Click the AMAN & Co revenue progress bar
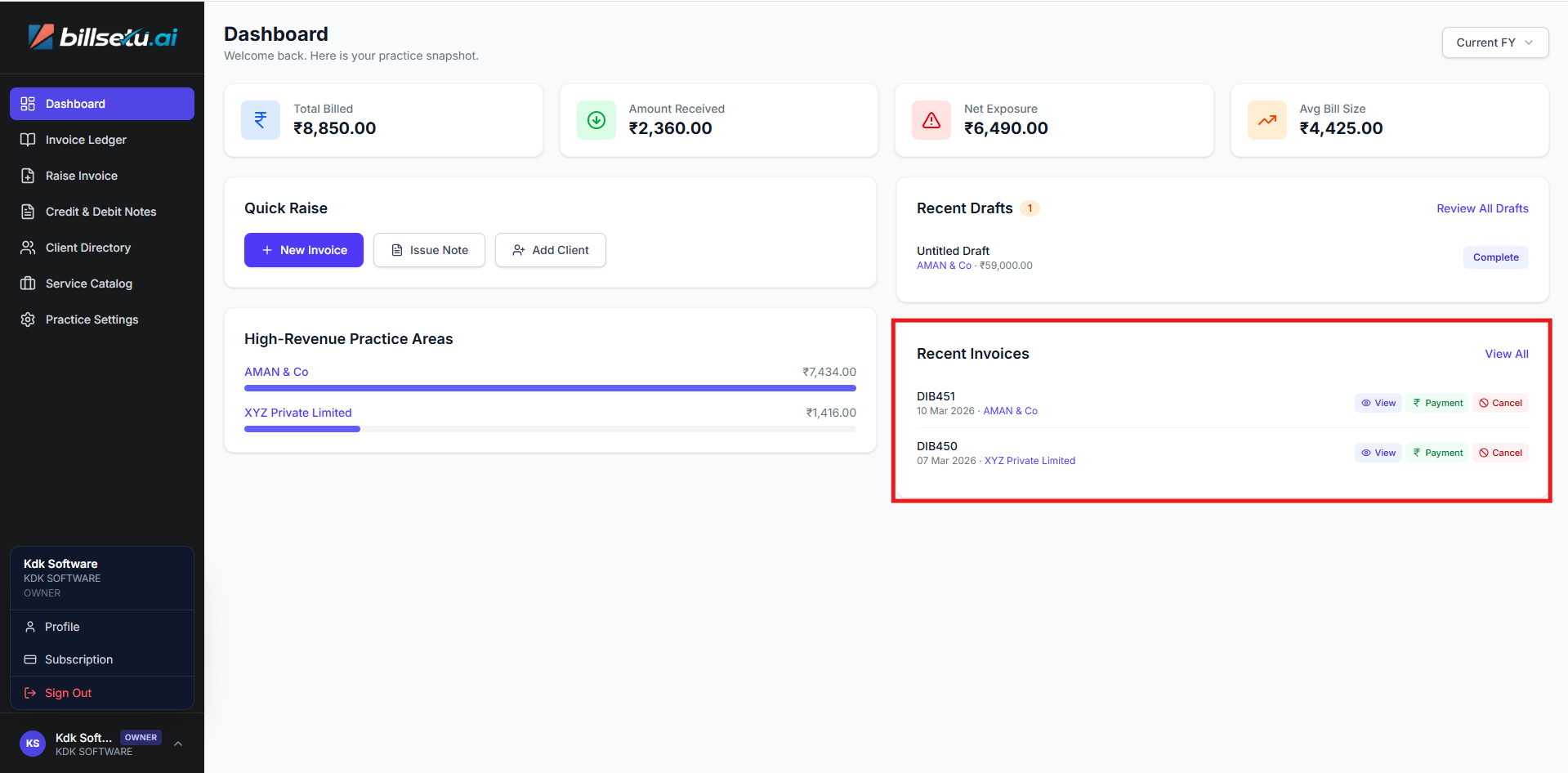1568x773 pixels. point(550,388)
